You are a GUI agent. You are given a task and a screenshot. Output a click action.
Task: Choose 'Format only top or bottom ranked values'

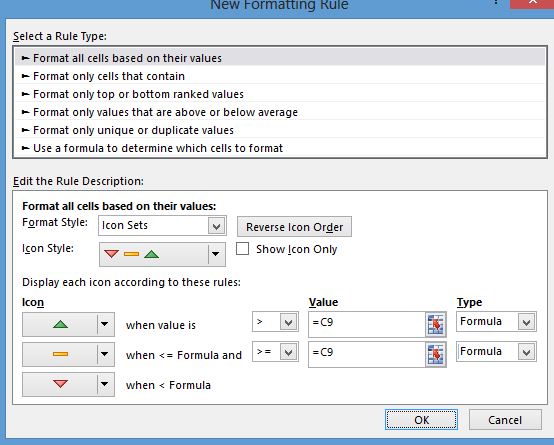[x=280, y=94]
